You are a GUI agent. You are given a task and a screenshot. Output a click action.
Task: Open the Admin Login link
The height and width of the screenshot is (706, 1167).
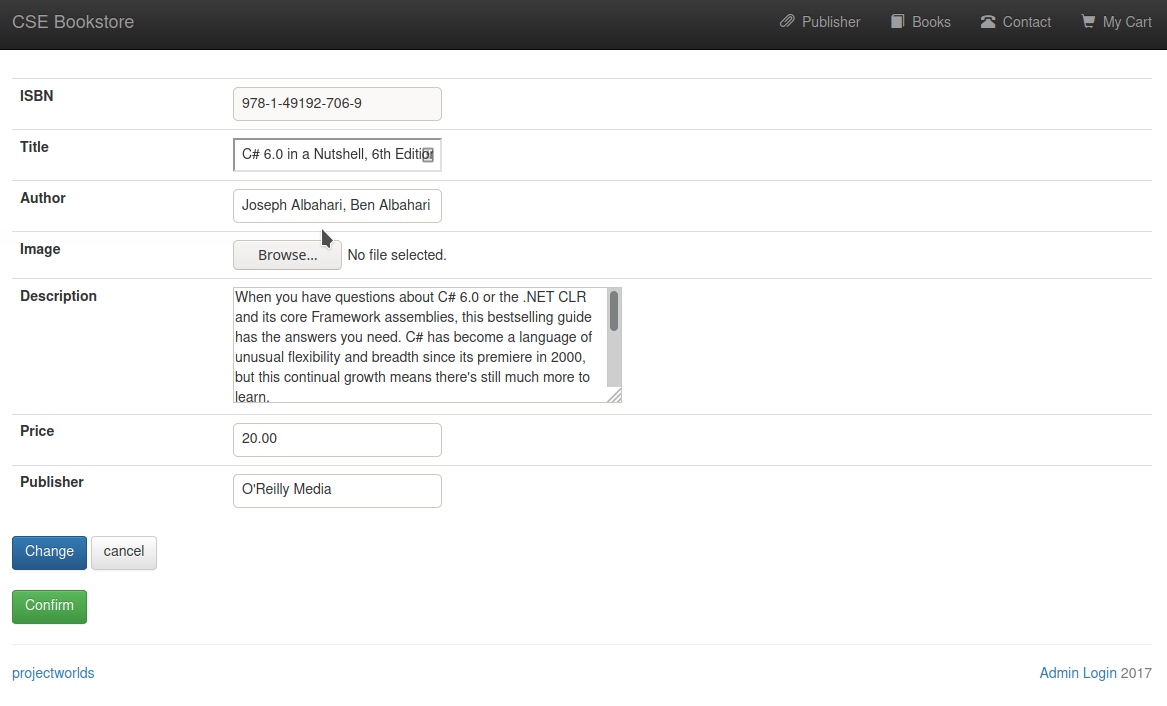(x=1078, y=673)
